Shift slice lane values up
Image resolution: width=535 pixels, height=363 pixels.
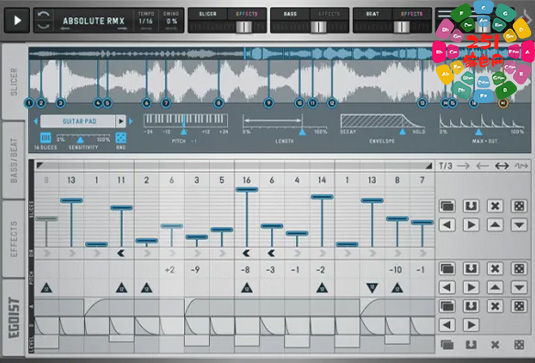pos(495,225)
